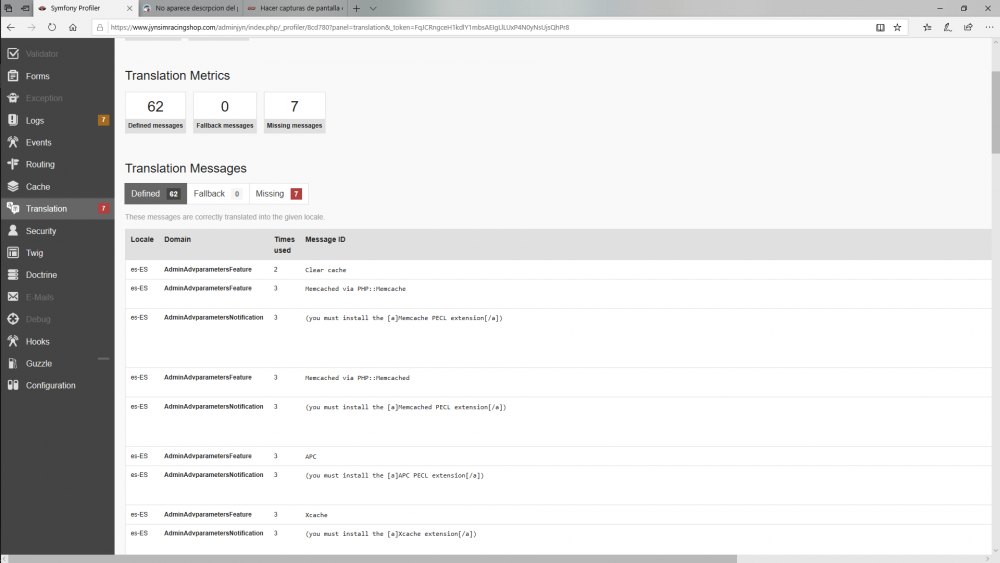The image size is (1000, 563).
Task: Click the Logs count badge 7
Action: 103,120
